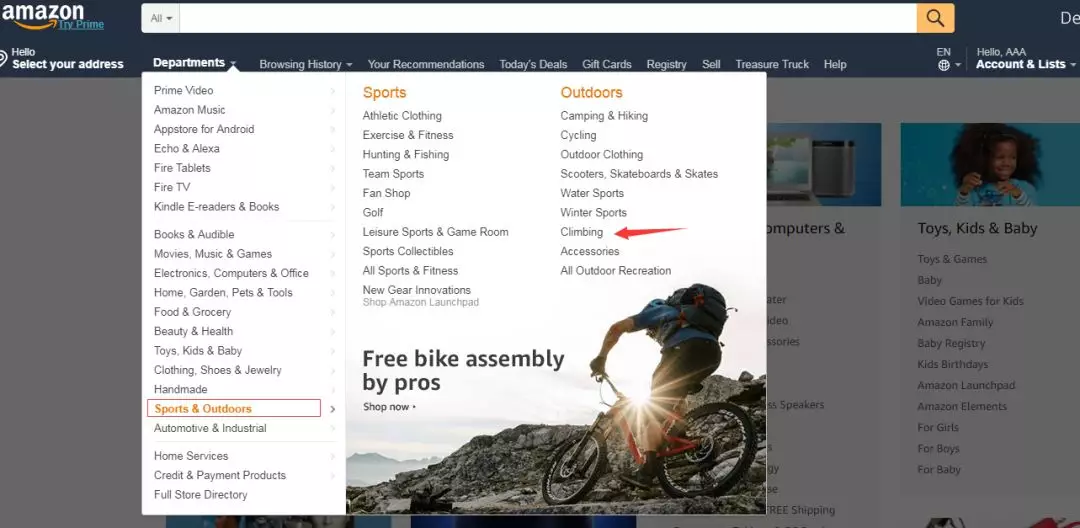Viewport: 1080px width, 528px height.
Task: Click the Try Prime link
Action: 81,25
